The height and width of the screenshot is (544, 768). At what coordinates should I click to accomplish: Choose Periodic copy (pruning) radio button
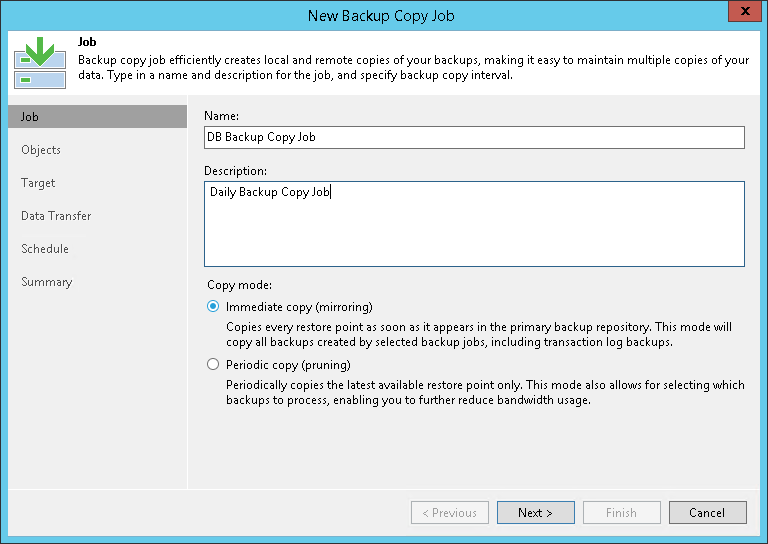pos(213,365)
